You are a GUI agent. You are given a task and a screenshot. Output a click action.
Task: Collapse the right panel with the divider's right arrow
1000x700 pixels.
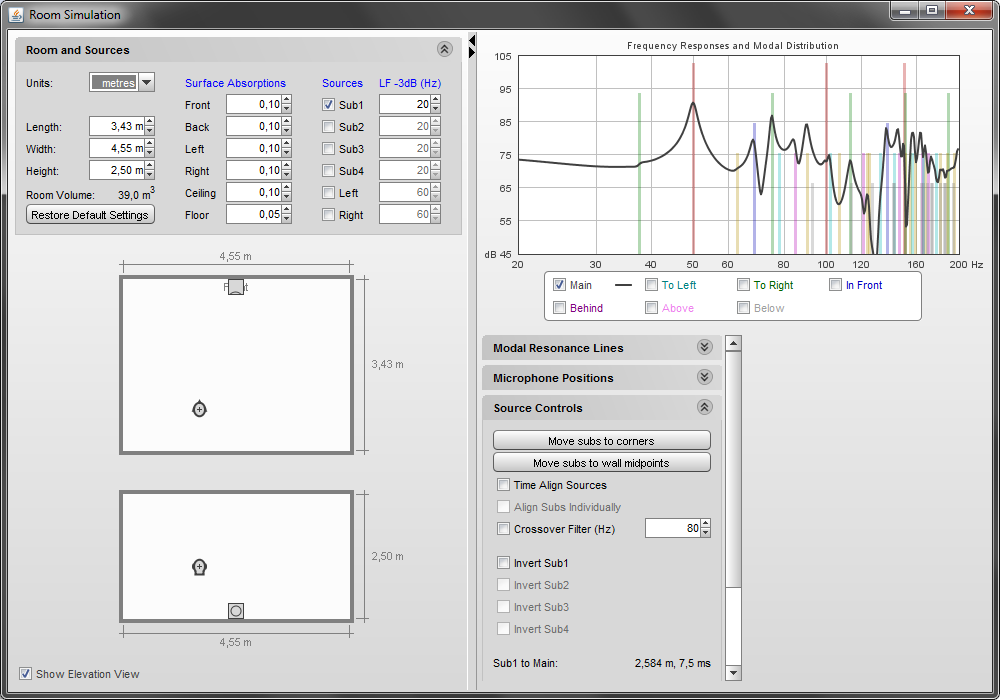click(472, 53)
